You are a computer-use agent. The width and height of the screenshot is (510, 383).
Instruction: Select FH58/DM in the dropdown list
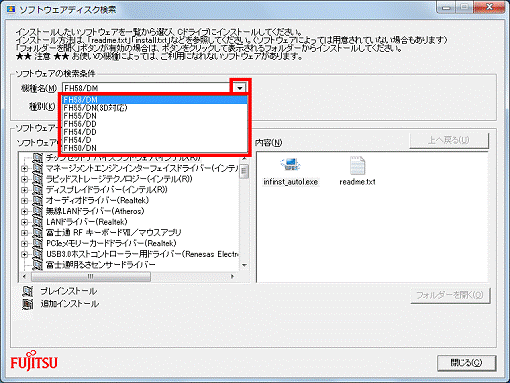(x=155, y=100)
